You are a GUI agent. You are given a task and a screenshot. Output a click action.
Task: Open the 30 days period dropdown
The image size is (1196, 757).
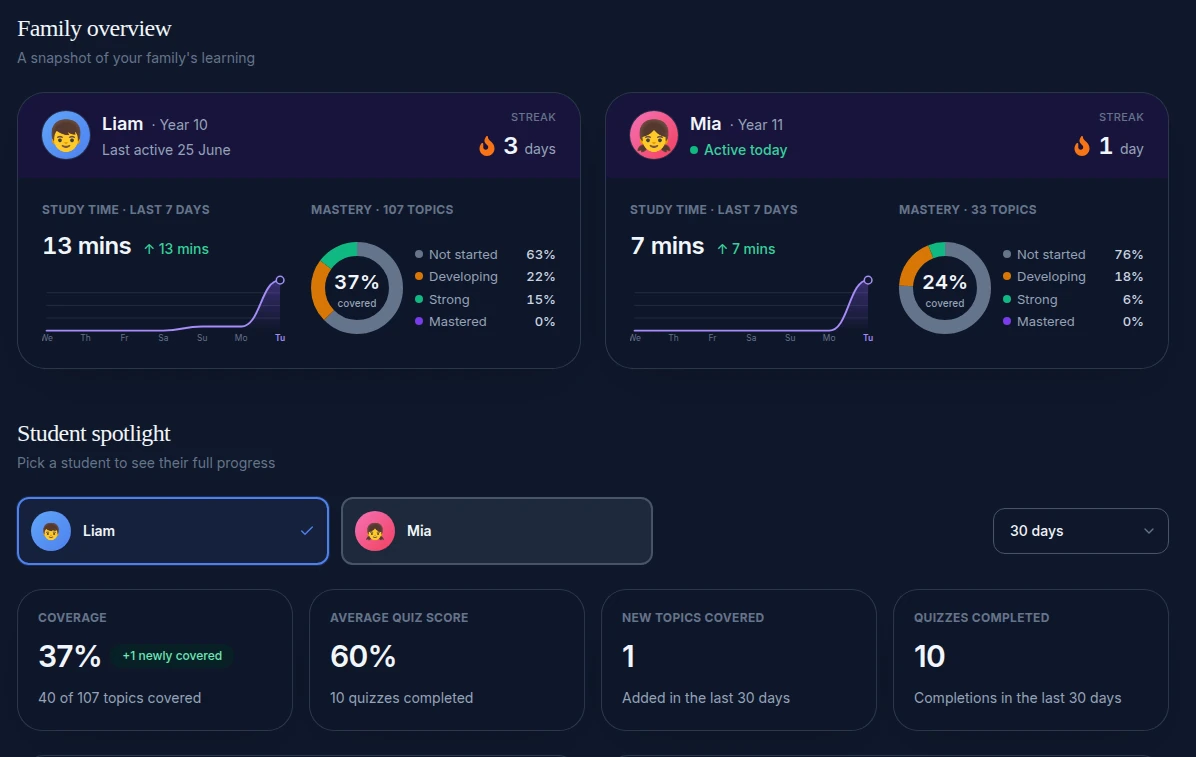click(1080, 531)
